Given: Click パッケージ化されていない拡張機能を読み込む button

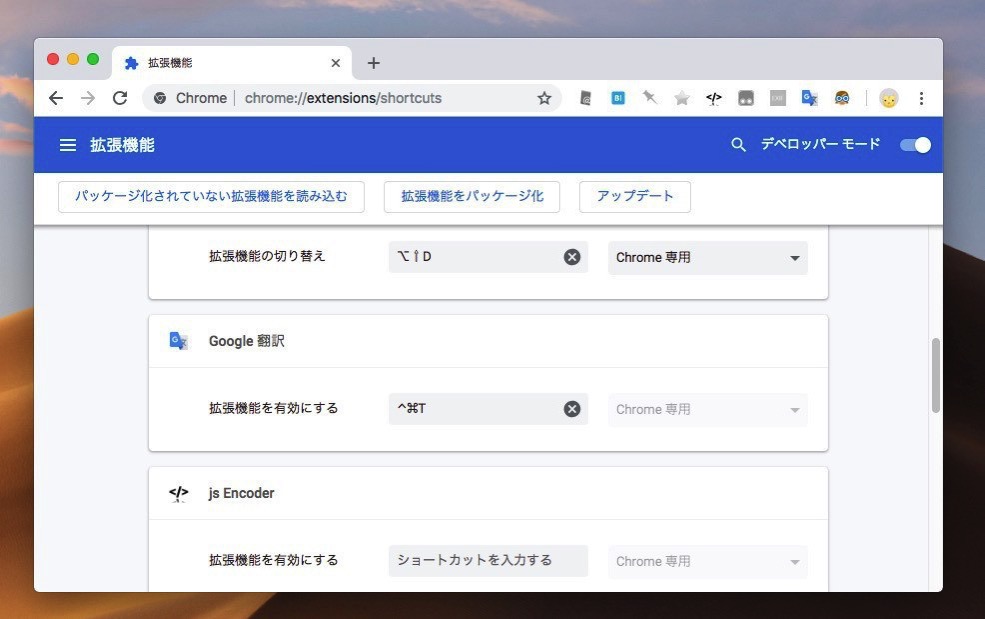Looking at the screenshot, I should [x=211, y=196].
